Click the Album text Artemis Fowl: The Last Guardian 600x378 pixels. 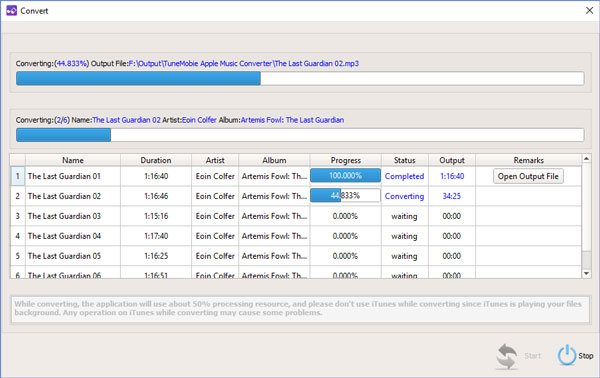292,120
